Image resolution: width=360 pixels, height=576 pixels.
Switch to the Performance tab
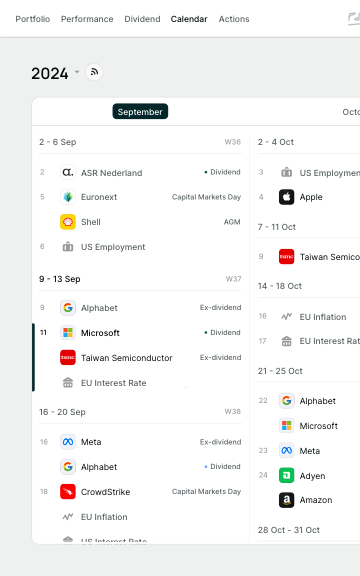87,19
